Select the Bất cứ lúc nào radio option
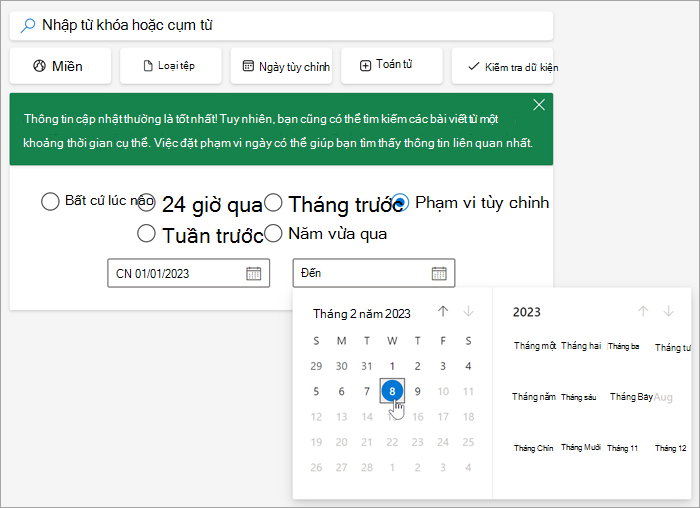 pos(50,201)
